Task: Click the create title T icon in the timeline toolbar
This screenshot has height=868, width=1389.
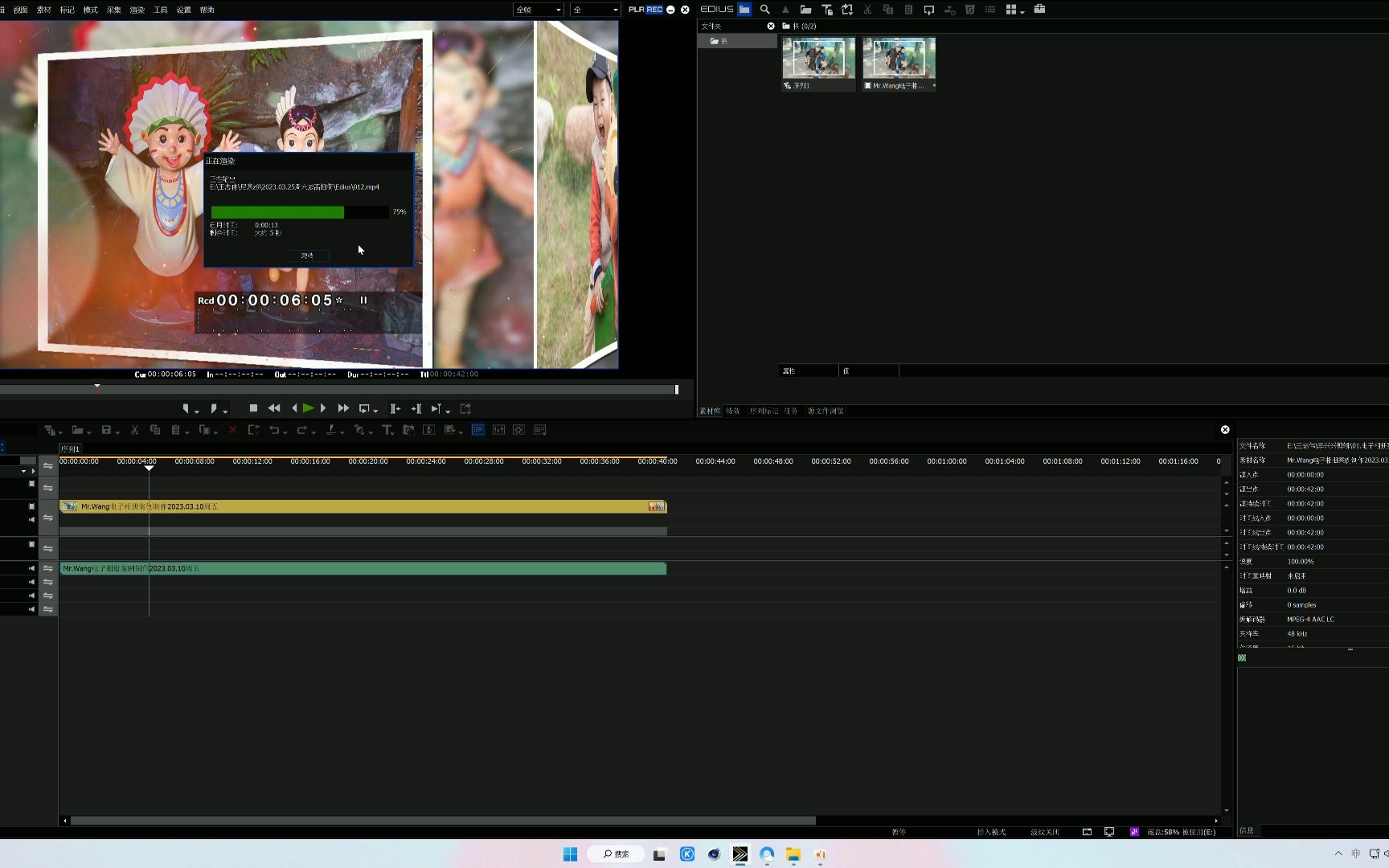Action: [x=387, y=430]
